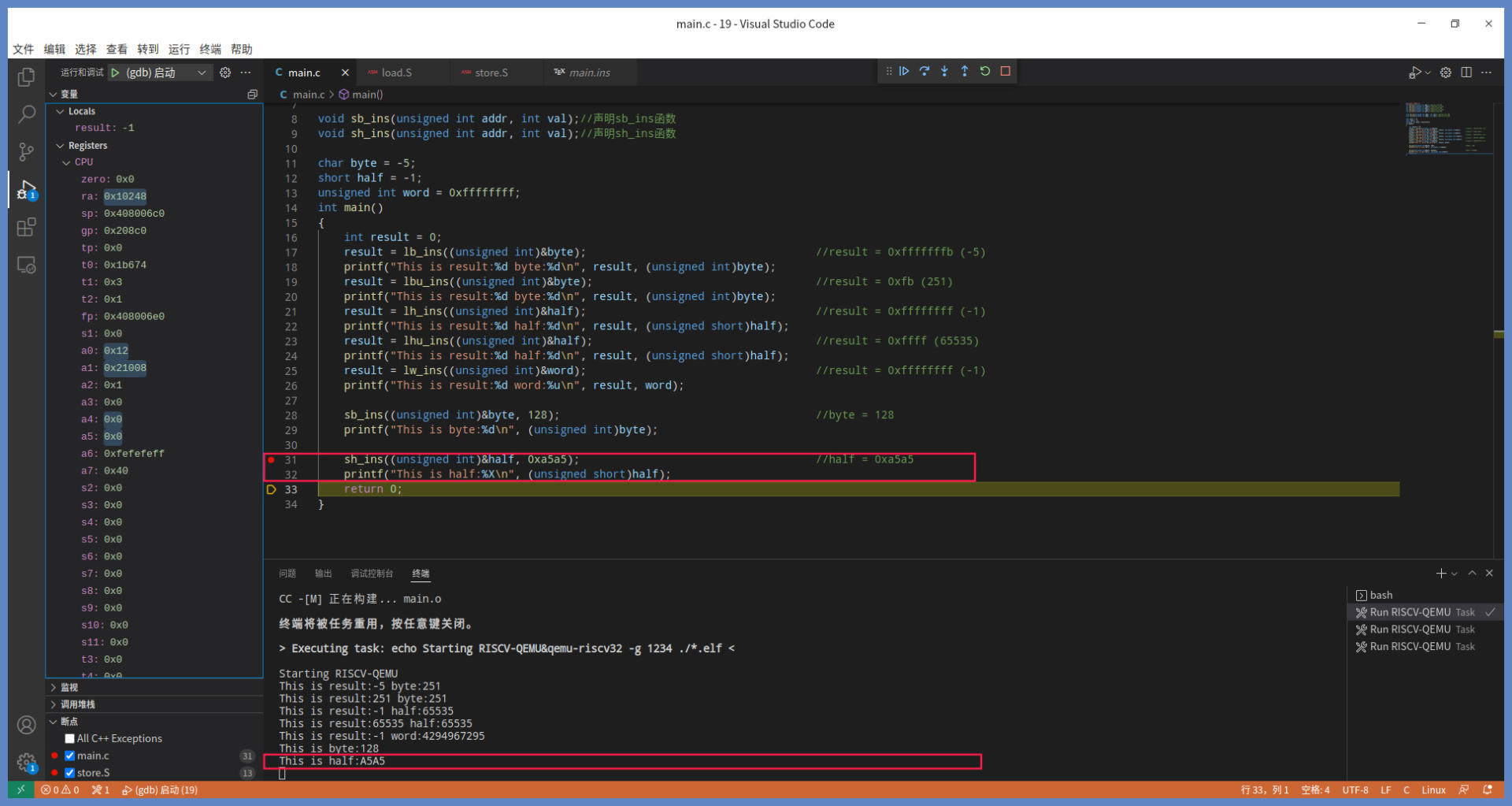Click the Step Into debug icon
The width and height of the screenshot is (1512, 806).
944,72
